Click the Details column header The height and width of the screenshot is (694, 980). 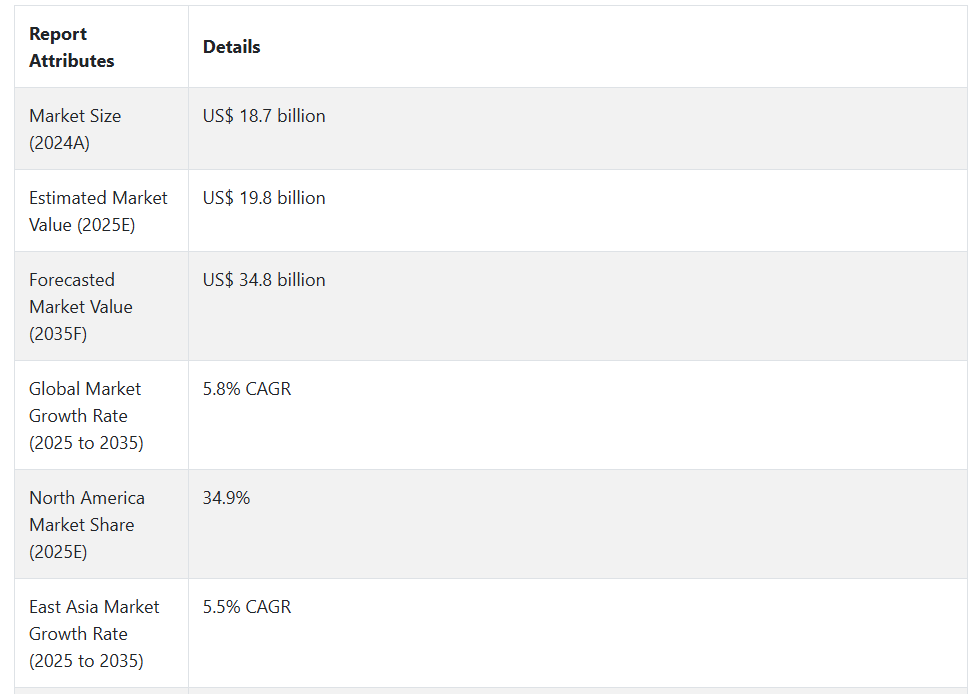pos(231,47)
